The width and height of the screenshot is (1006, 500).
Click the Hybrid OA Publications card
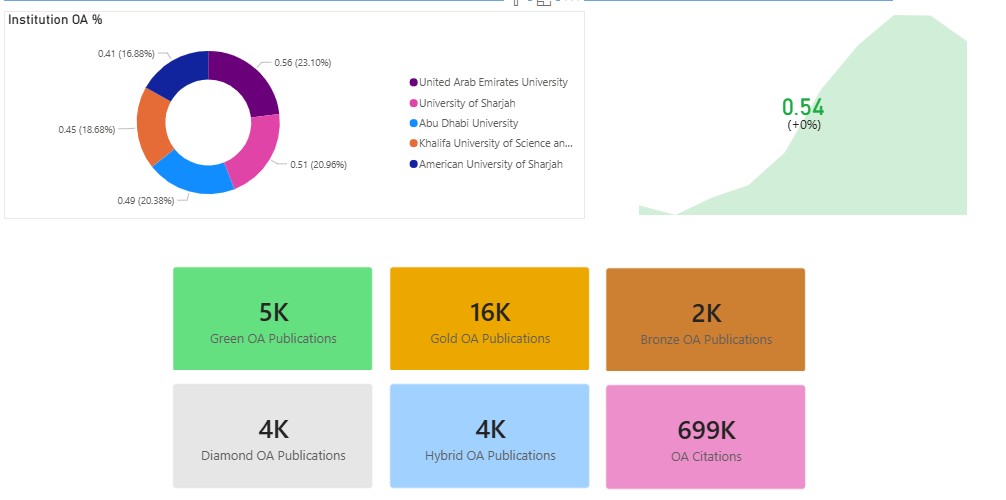pyautogui.click(x=489, y=436)
